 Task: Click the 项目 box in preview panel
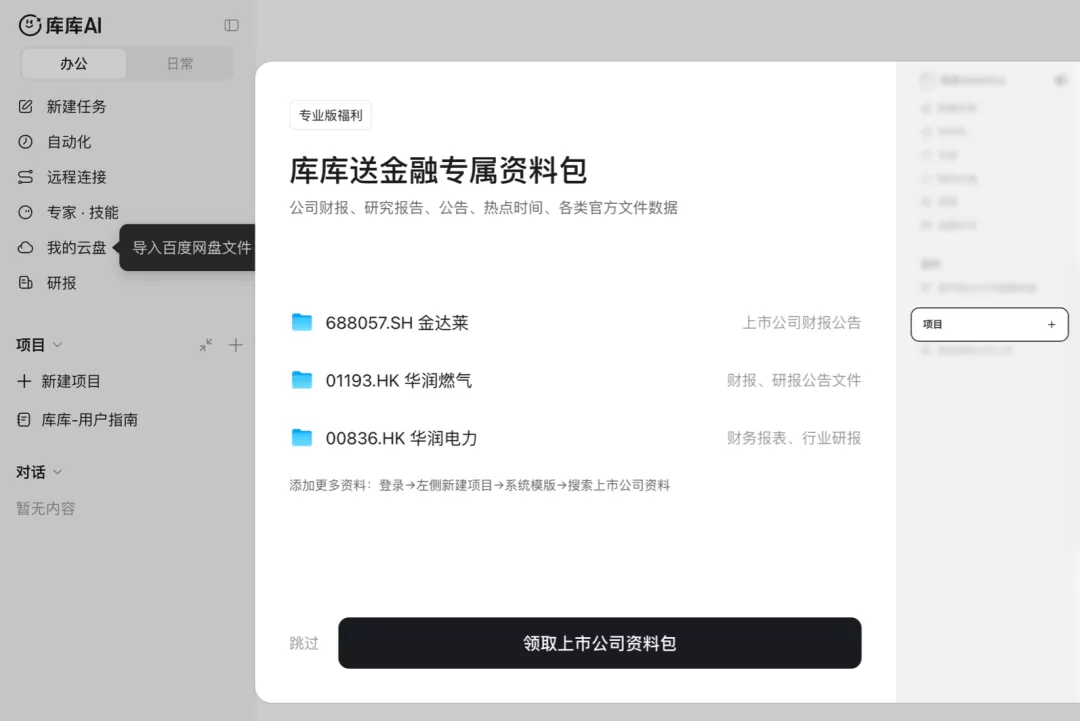(989, 324)
